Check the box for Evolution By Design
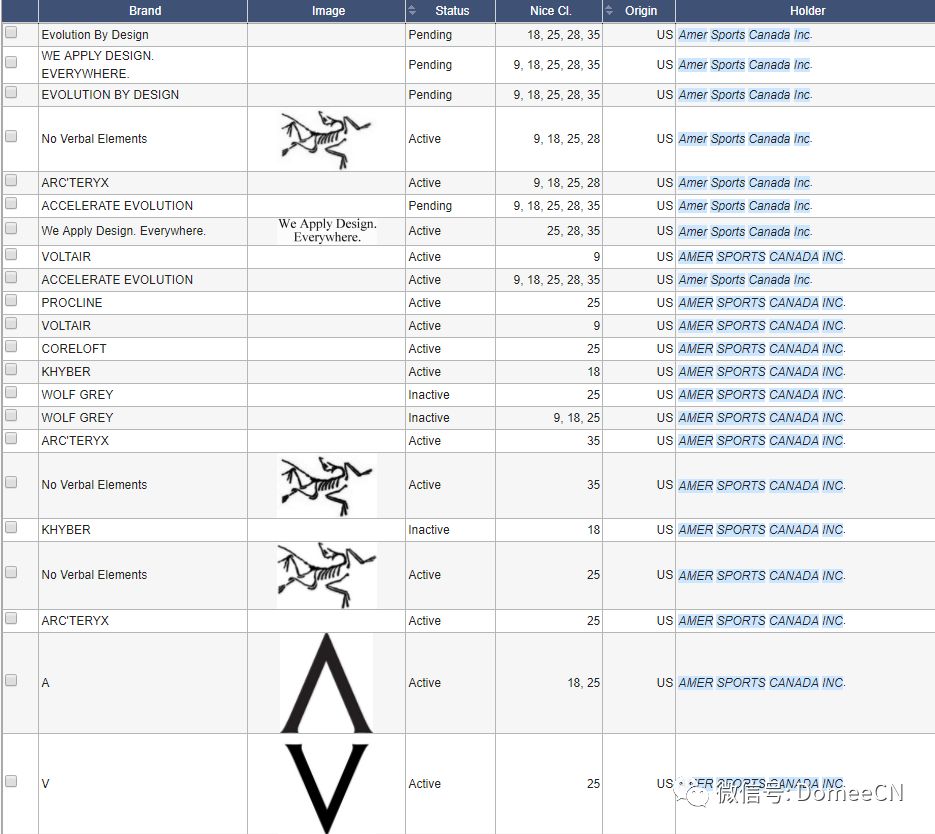The height and width of the screenshot is (834, 935). coord(11,33)
